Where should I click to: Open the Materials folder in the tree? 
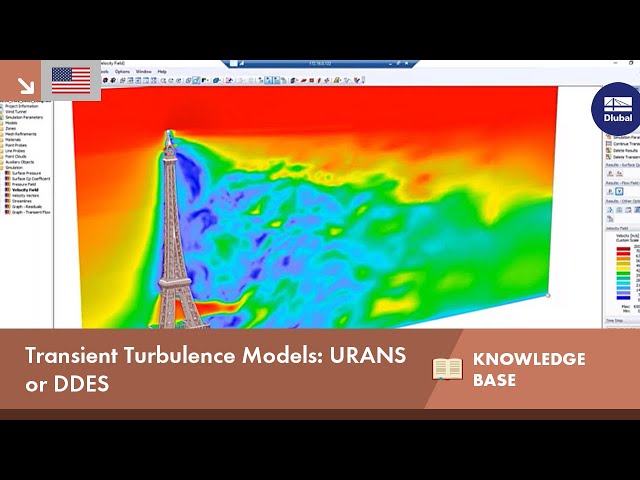pos(13,140)
